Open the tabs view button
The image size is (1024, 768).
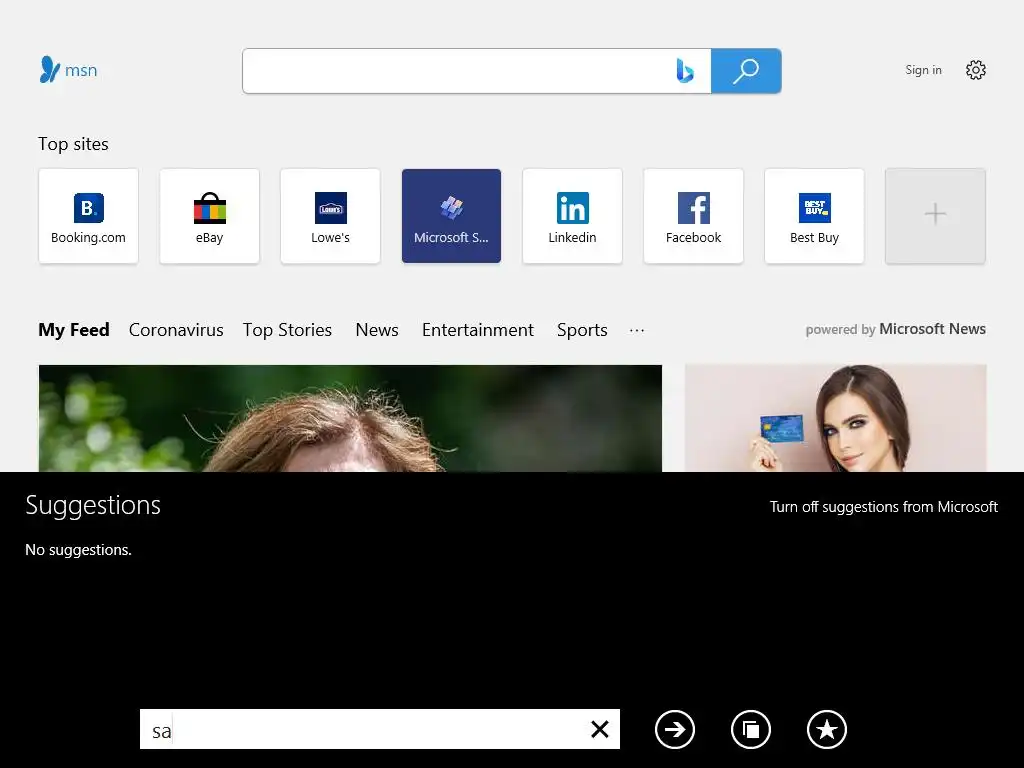coord(751,729)
